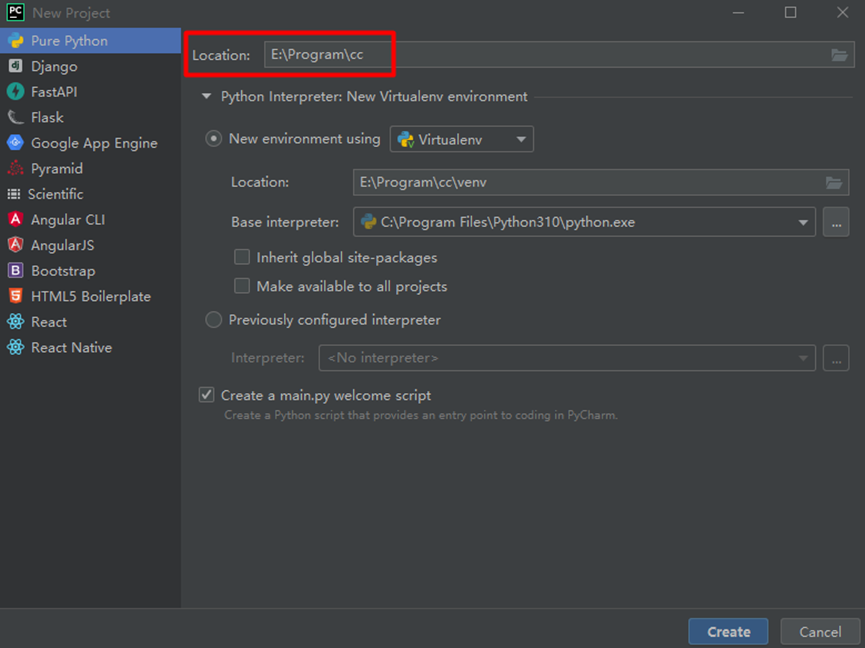Image resolution: width=865 pixels, height=648 pixels.
Task: Click the Flask horn icon
Action: click(x=15, y=117)
